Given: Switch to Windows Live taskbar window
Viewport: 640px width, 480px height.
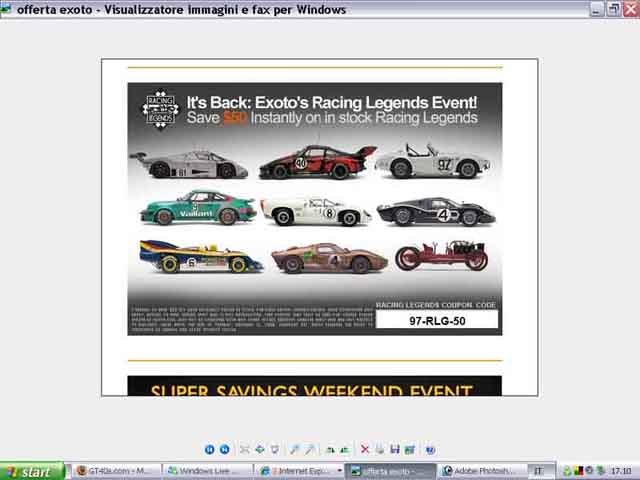Looking at the screenshot, I should (x=208, y=471).
